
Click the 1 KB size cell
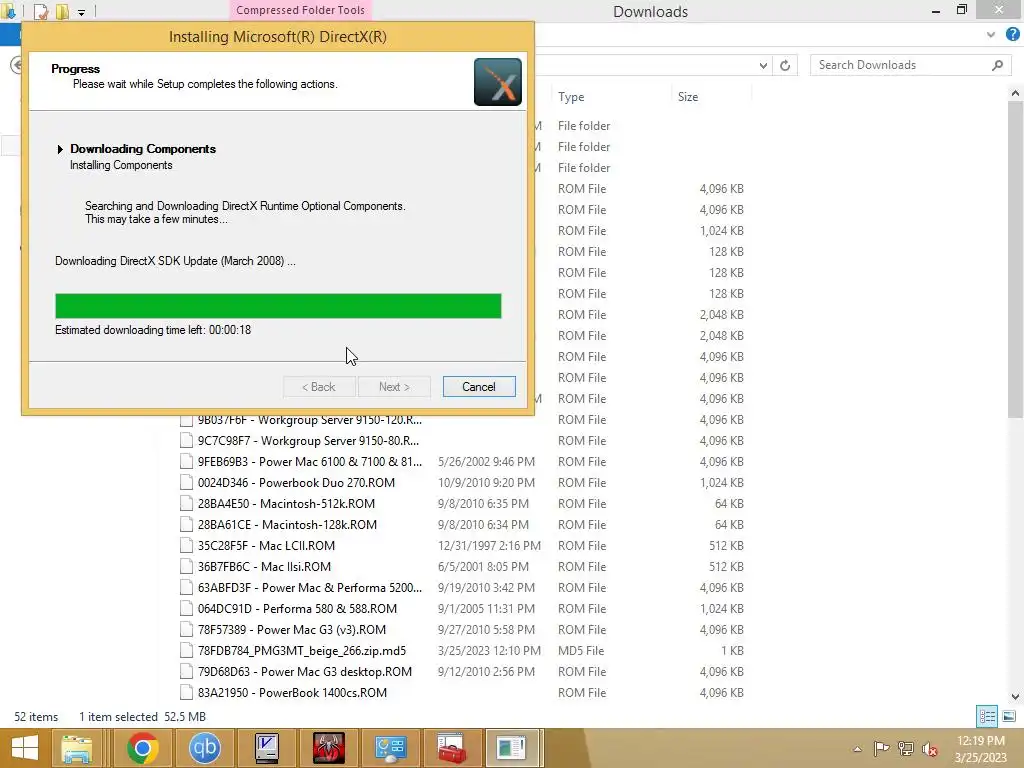click(732, 650)
